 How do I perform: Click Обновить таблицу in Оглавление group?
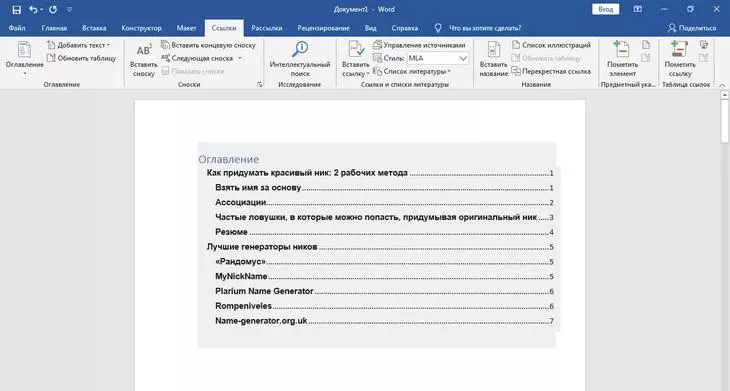click(81, 58)
